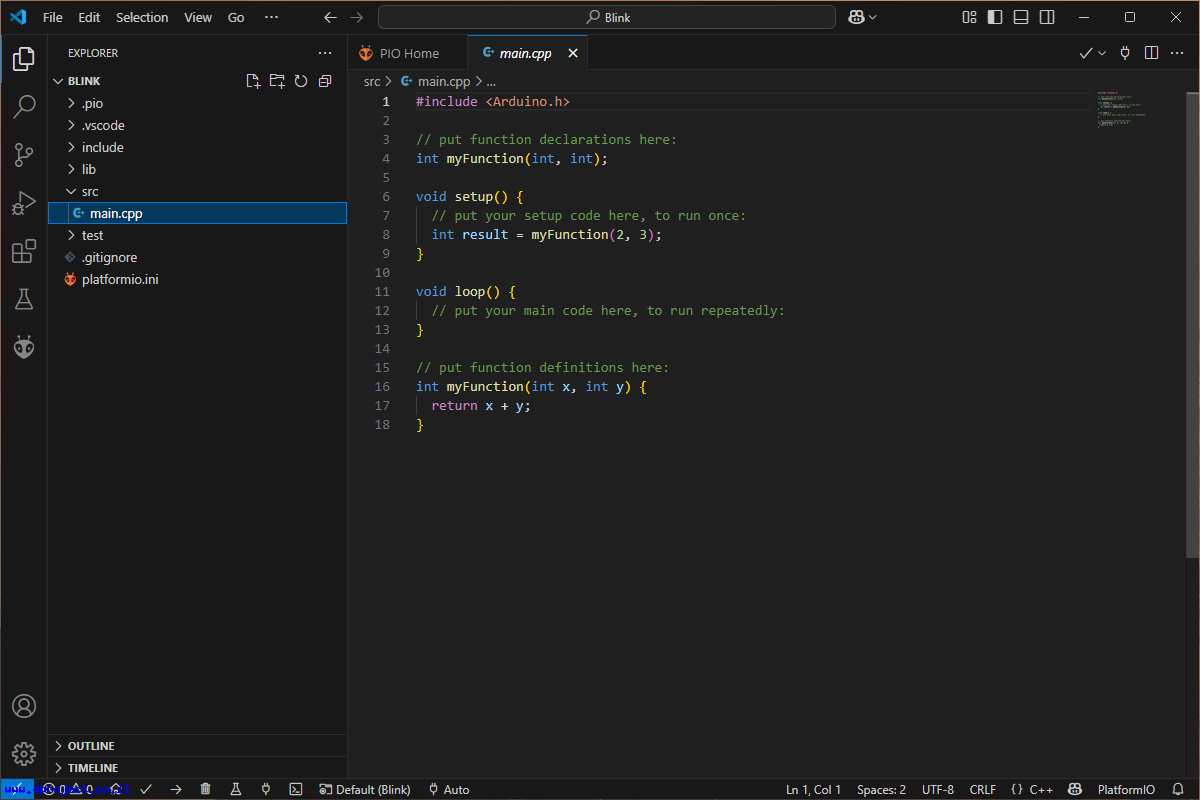
Task: Click the Build checkmark in the editor title bar
Action: (1086, 53)
